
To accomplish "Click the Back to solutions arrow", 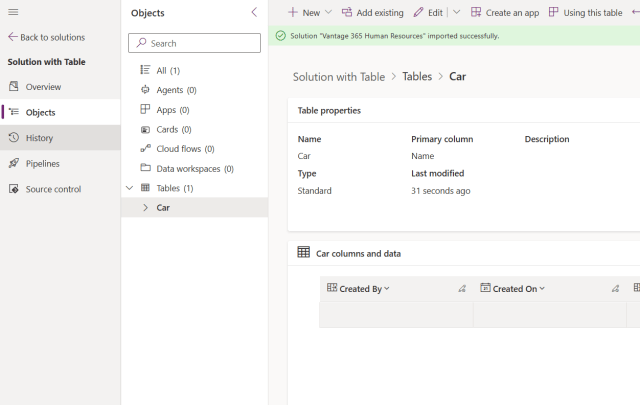I will (x=13, y=37).
